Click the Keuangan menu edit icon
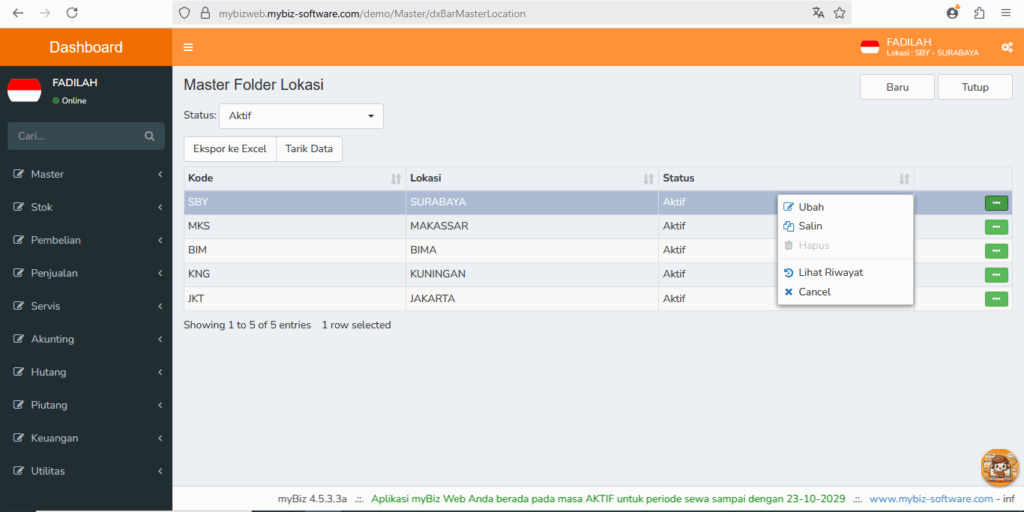1024x512 pixels. 18,438
